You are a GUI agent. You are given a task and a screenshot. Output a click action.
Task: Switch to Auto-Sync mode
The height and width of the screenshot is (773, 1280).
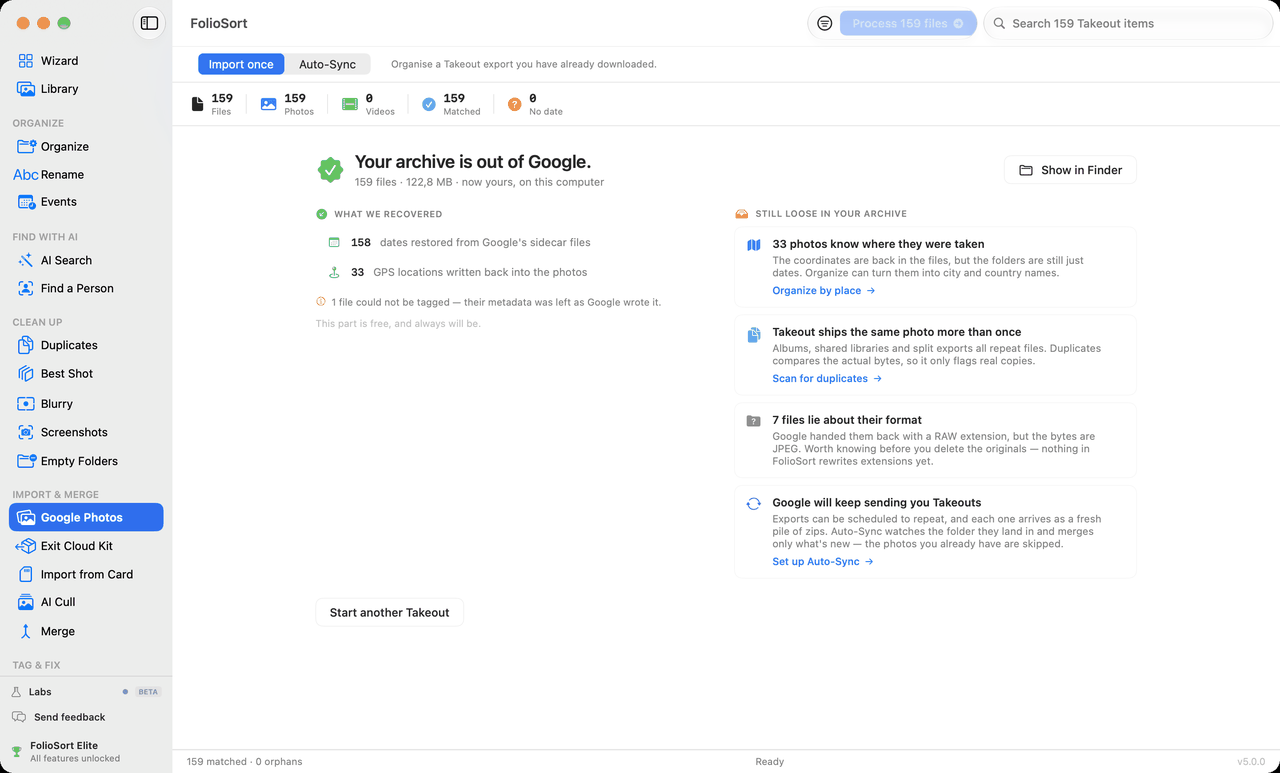327,64
